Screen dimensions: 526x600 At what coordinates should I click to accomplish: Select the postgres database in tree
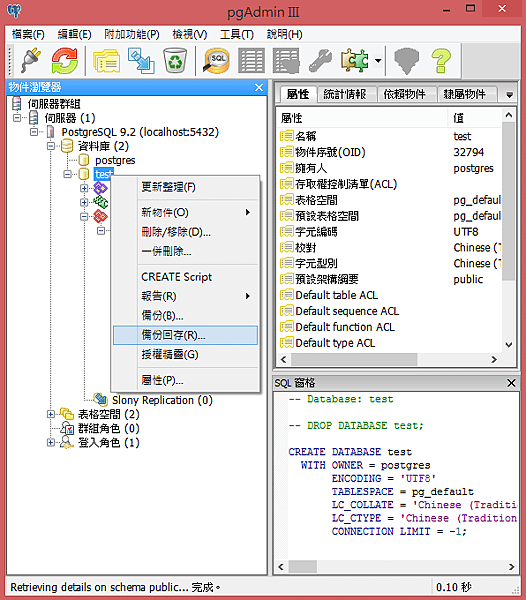(115, 160)
